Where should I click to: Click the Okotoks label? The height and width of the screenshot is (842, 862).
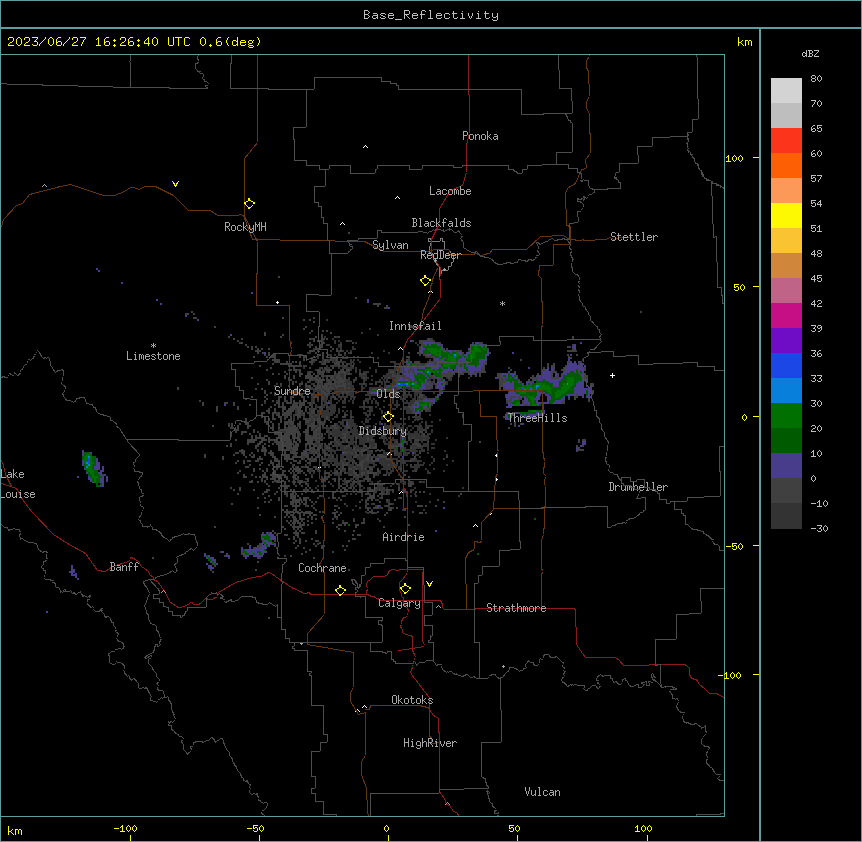pyautogui.click(x=412, y=700)
